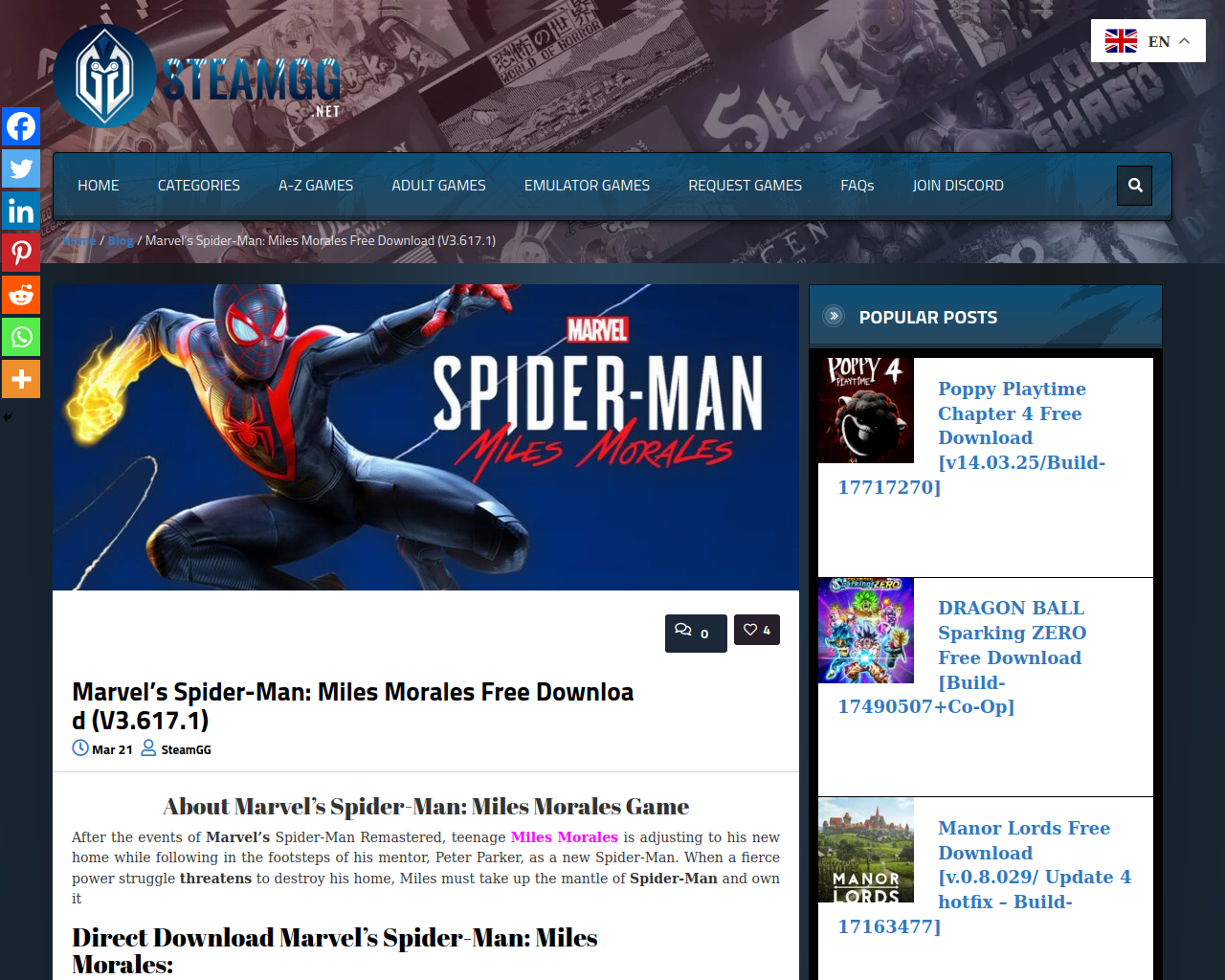Image resolution: width=1225 pixels, height=980 pixels.
Task: Open the site search magnifier
Action: [x=1135, y=186]
